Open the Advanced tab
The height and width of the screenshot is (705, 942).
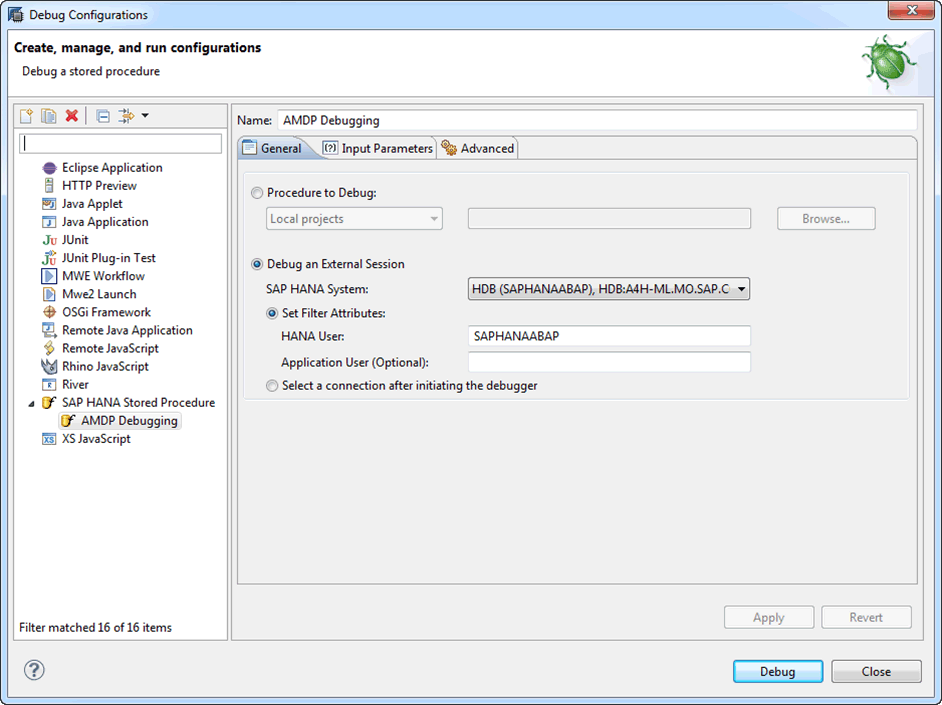478,149
